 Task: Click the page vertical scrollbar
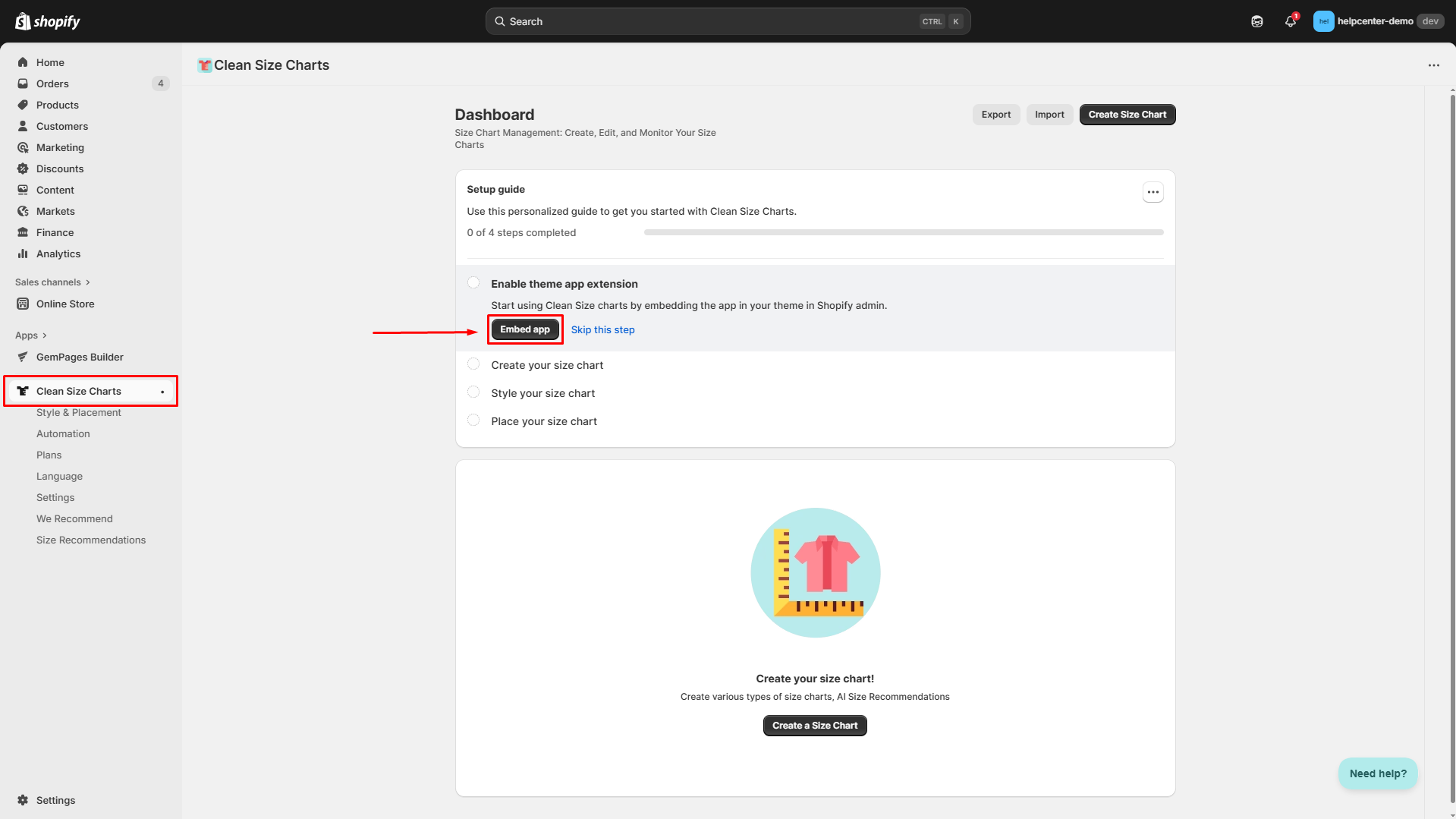pyautogui.click(x=1452, y=448)
